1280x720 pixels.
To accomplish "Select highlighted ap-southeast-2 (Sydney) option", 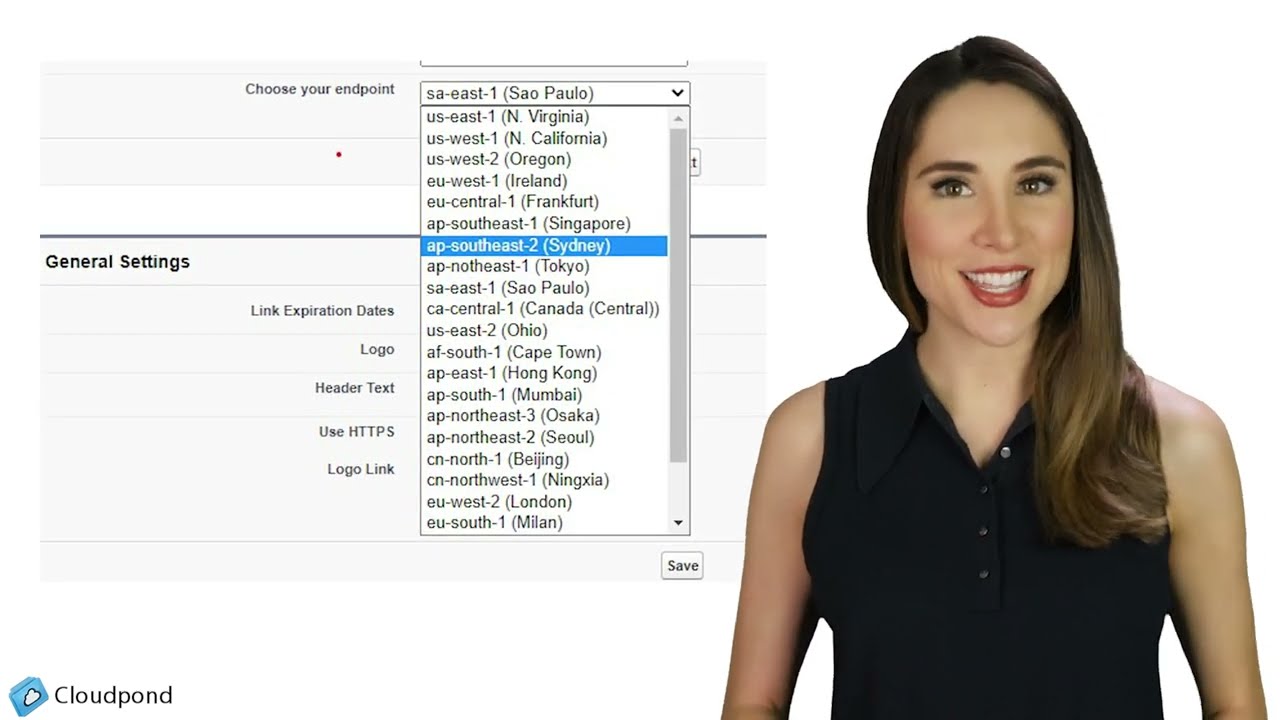I will pyautogui.click(x=544, y=245).
